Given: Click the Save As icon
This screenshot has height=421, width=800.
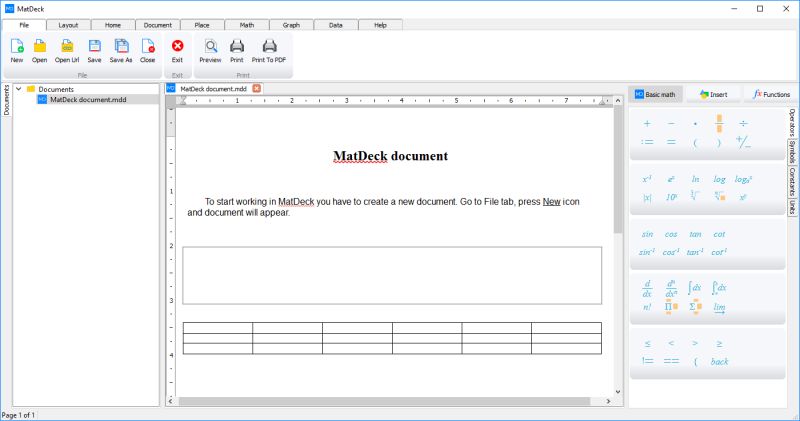Looking at the screenshot, I should click(x=121, y=51).
